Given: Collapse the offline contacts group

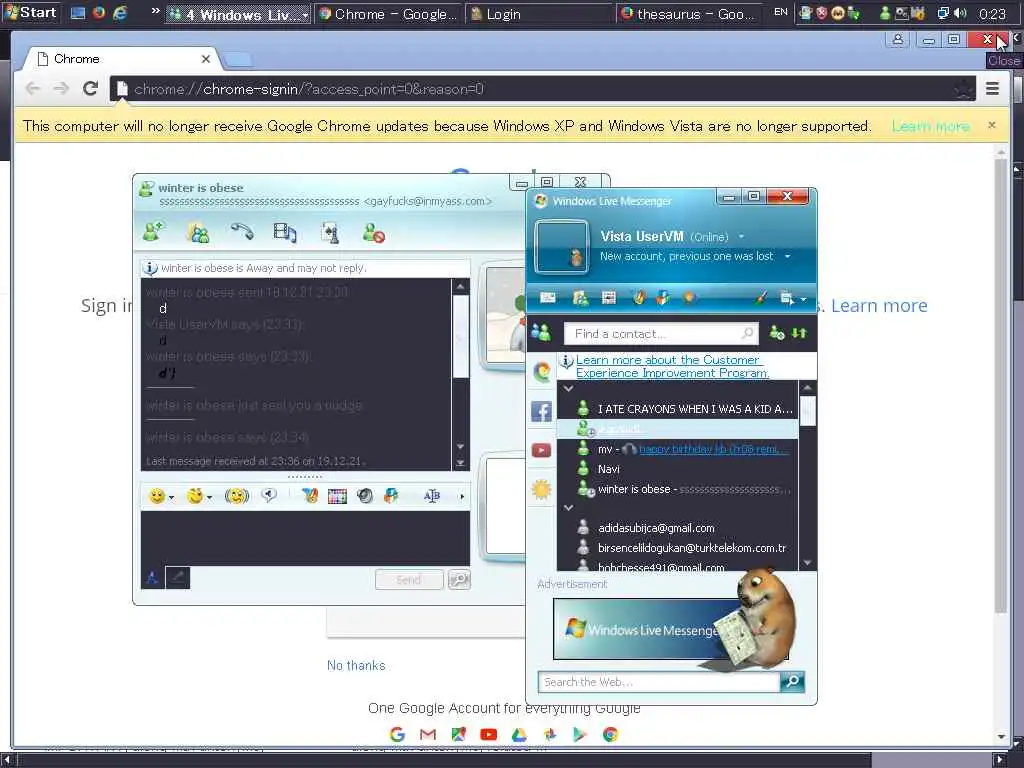Looking at the screenshot, I should tap(568, 507).
